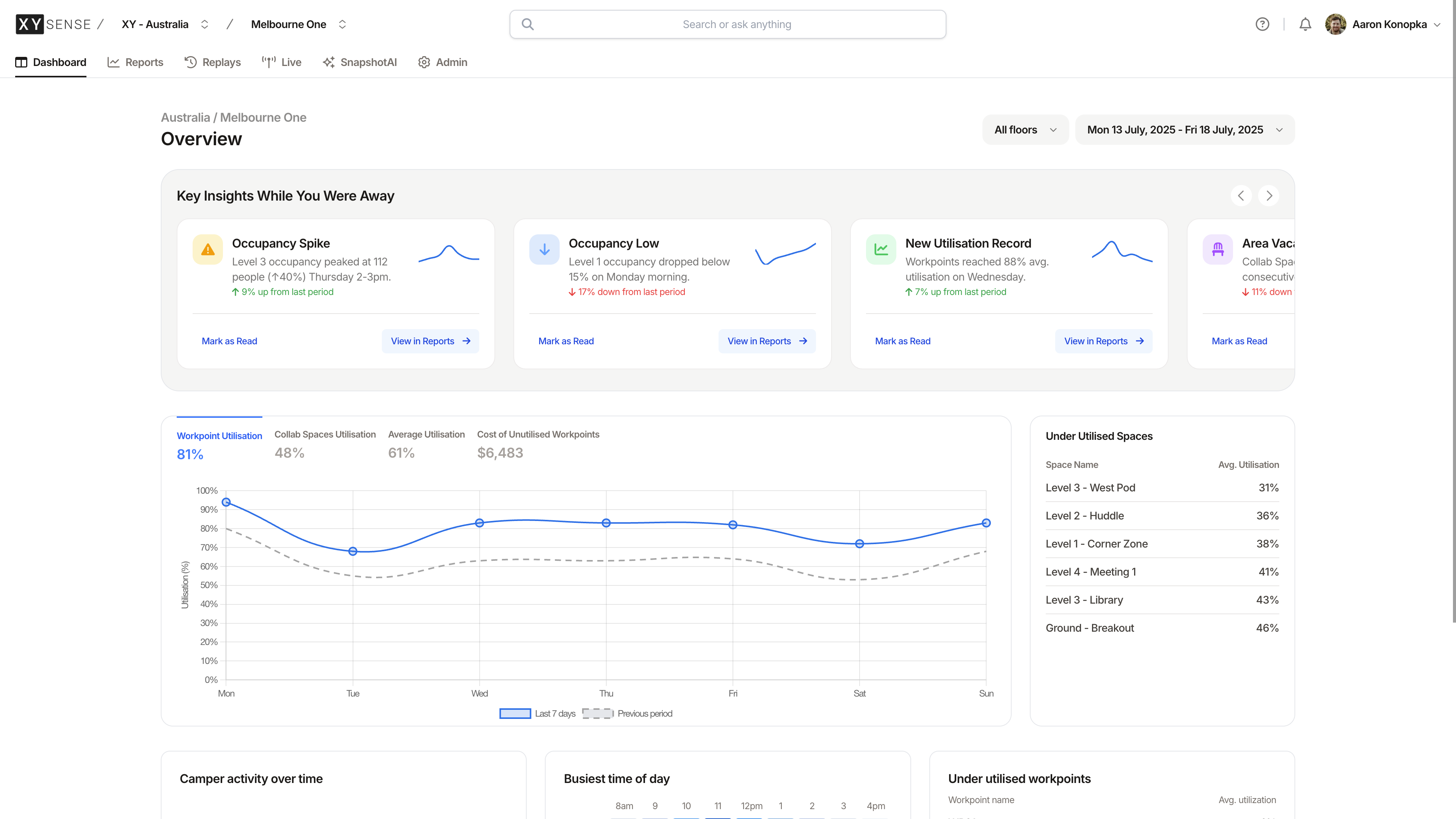Image resolution: width=1456 pixels, height=819 pixels.
Task: Click the New Utilisation Record sparkline
Action: tap(1122, 251)
